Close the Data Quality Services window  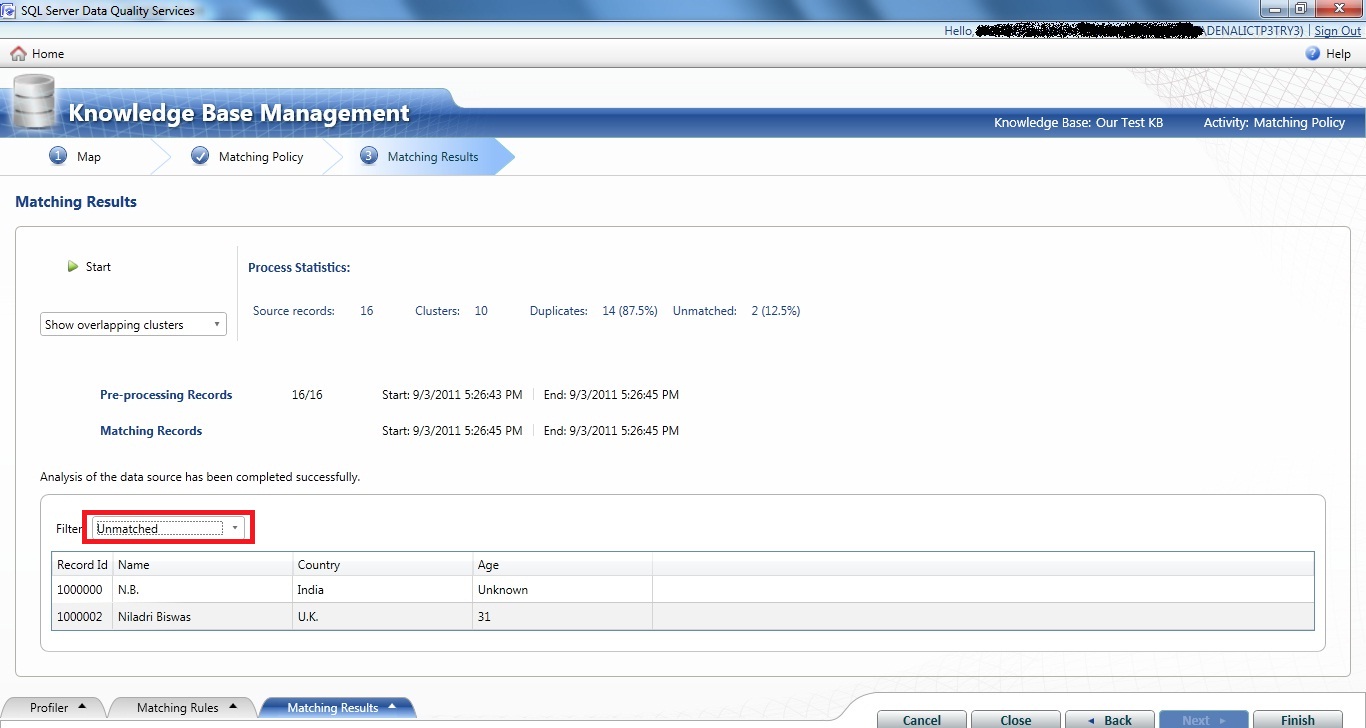click(1339, 8)
